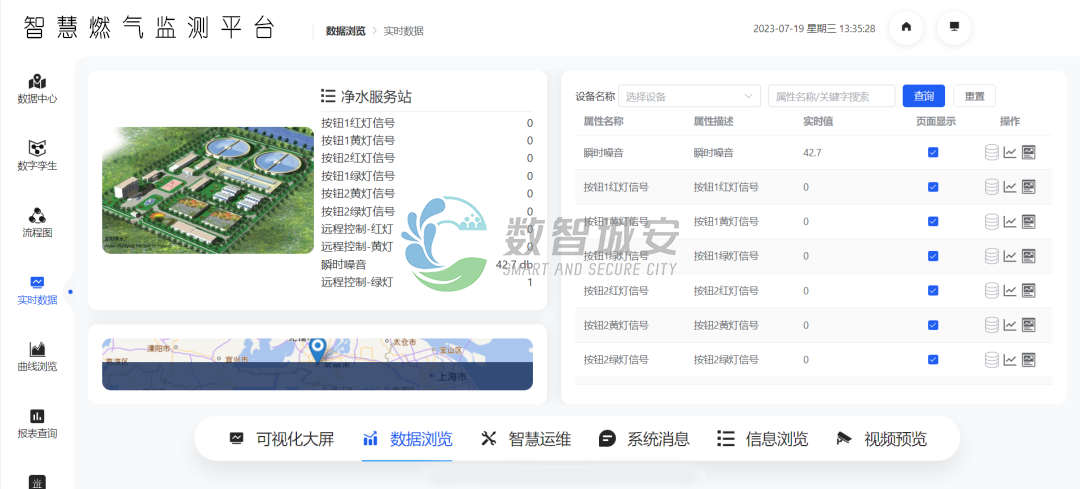Open 数据中心 in the left sidebar
1080x489 pixels.
tap(37, 89)
